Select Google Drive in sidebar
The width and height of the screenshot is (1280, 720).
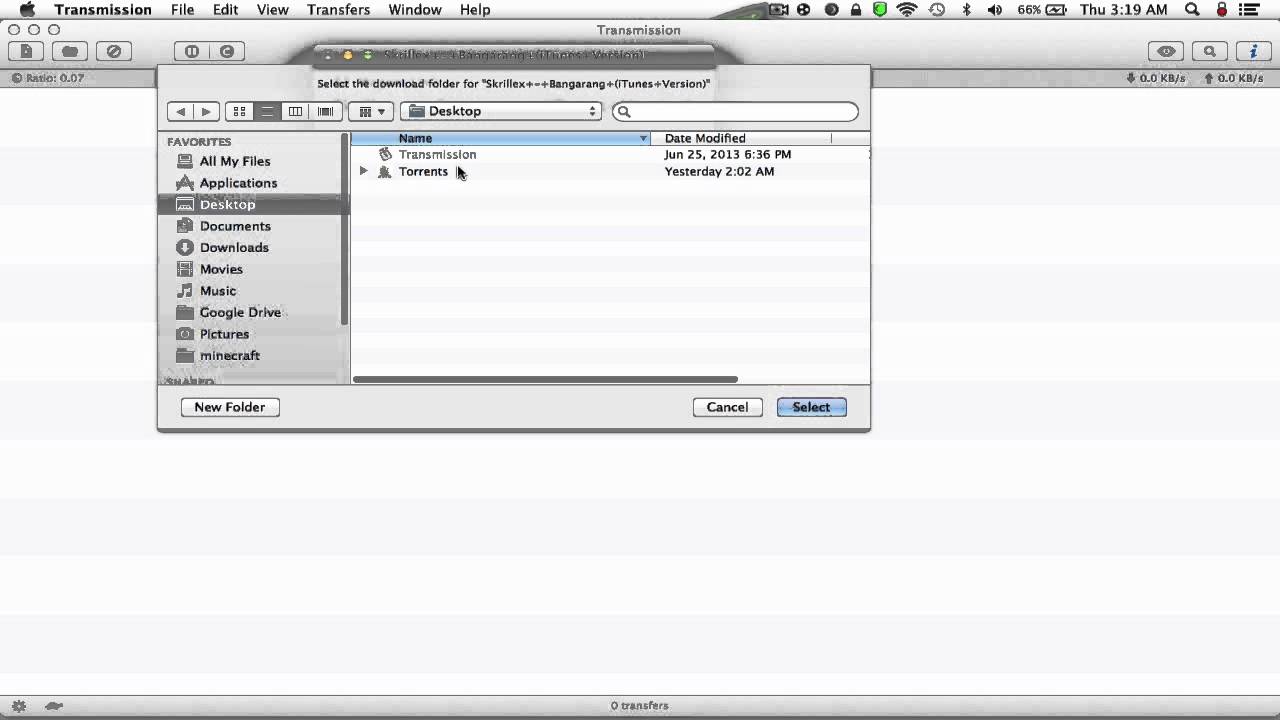tap(240, 313)
